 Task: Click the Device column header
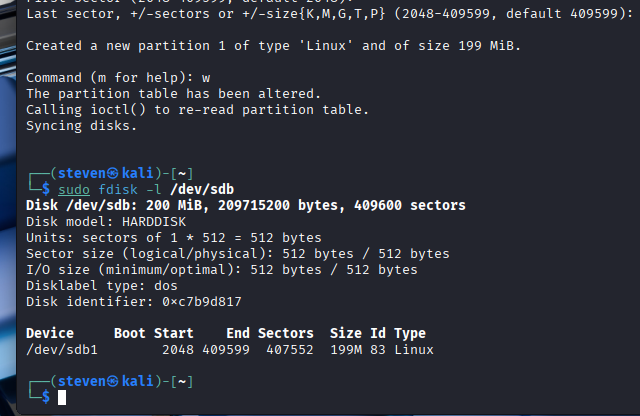[x=50, y=333]
